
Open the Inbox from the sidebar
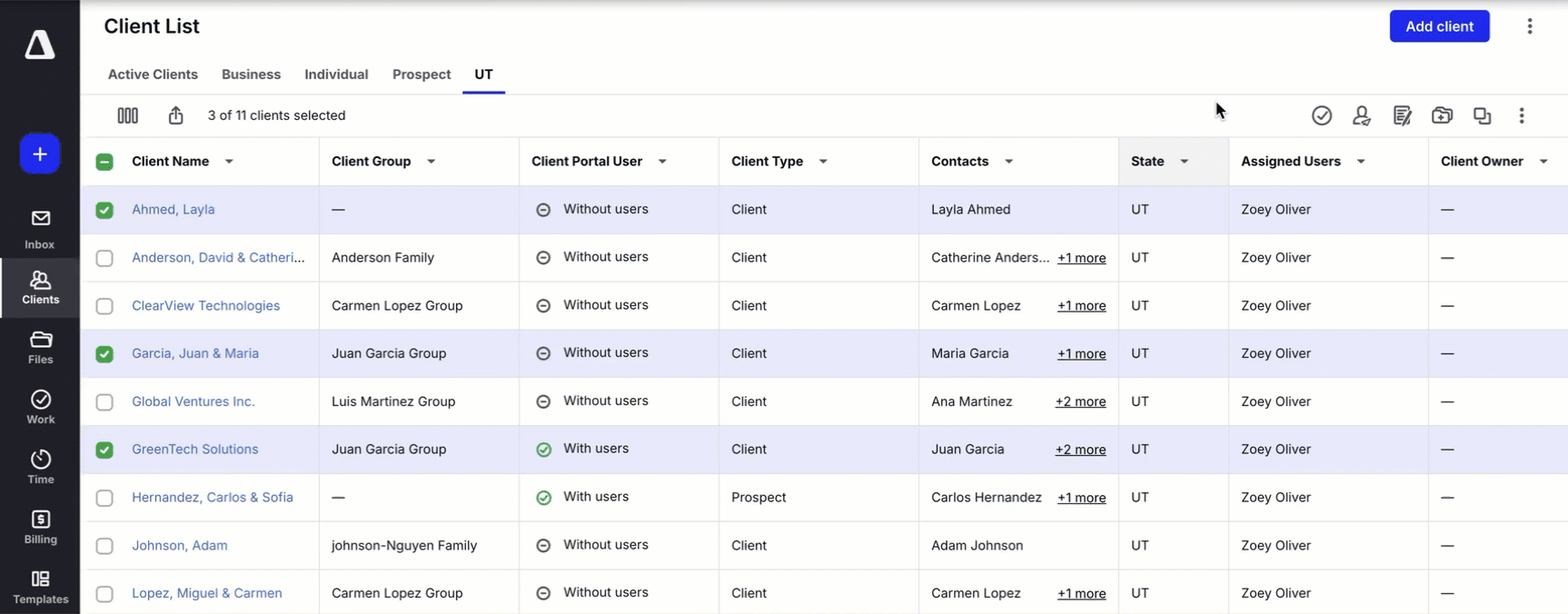click(40, 229)
